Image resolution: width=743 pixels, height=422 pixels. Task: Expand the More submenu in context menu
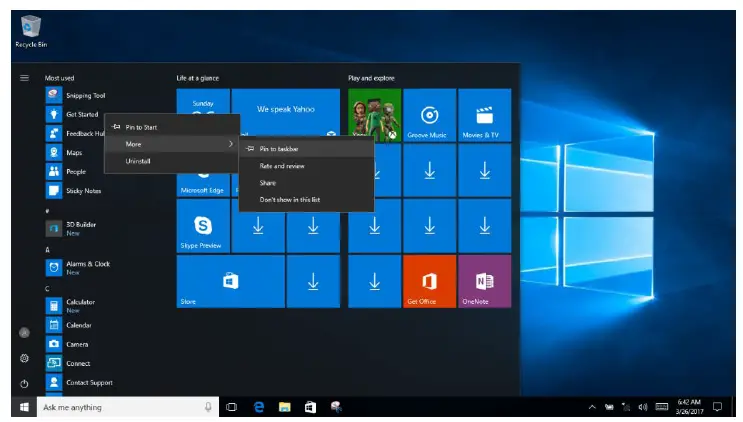point(172,144)
